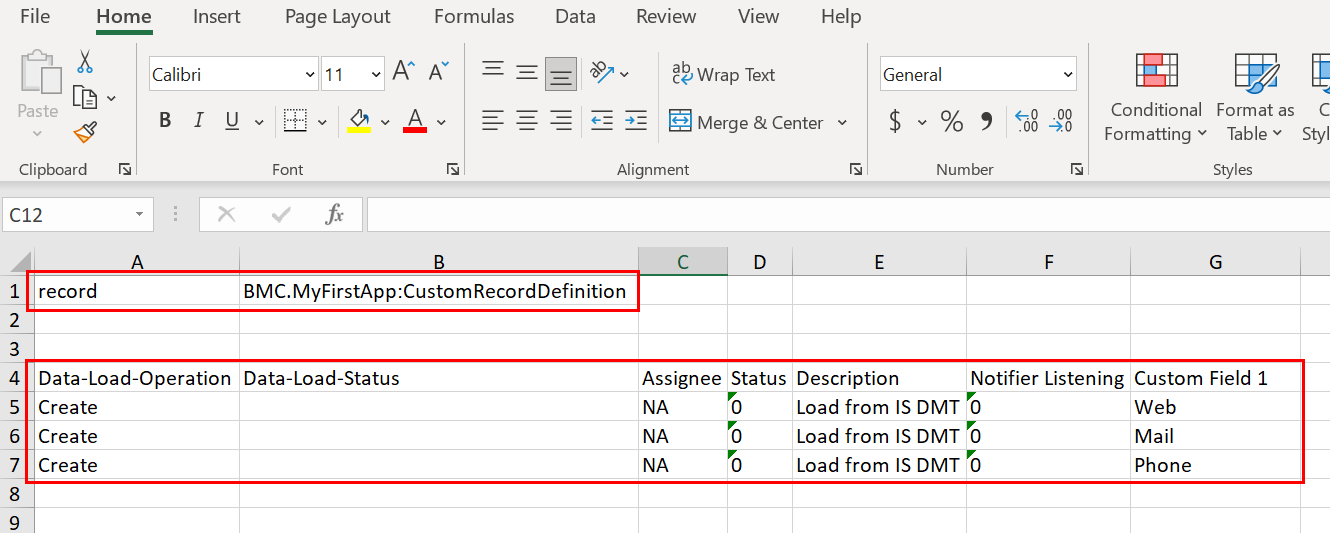Switch to the Insert tab
The image size is (1330, 533).
(x=217, y=16)
